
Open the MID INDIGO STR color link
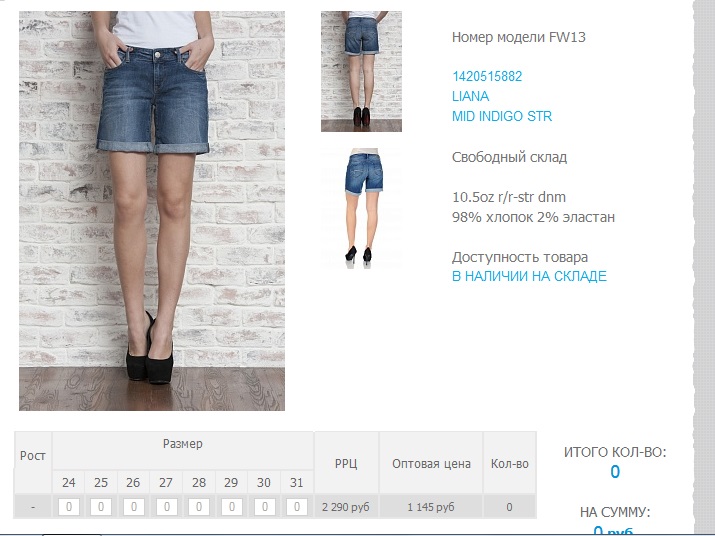(x=502, y=116)
